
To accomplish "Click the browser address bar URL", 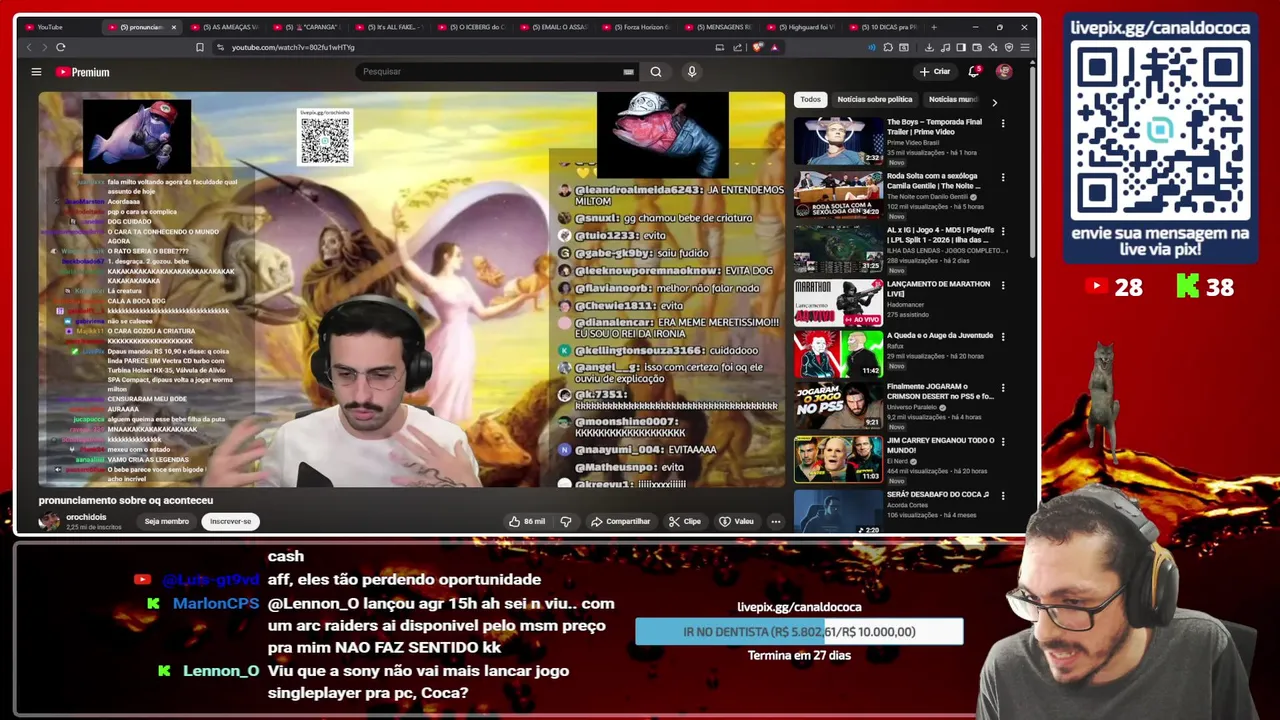I will (x=293, y=47).
